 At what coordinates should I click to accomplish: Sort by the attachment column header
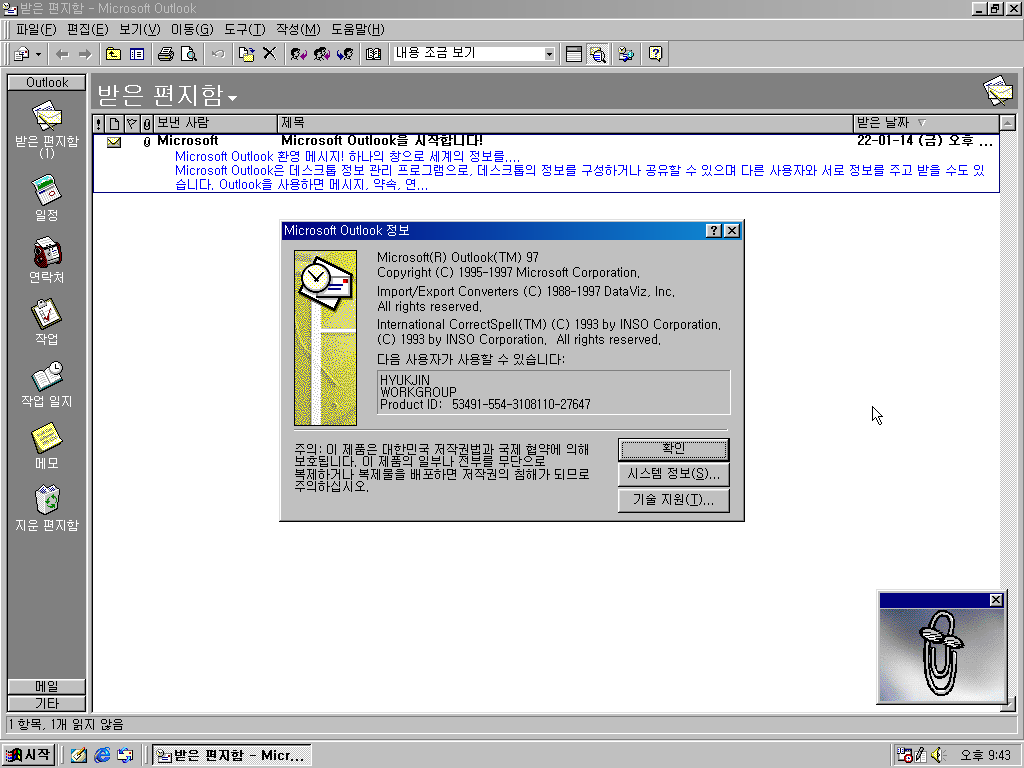point(146,123)
